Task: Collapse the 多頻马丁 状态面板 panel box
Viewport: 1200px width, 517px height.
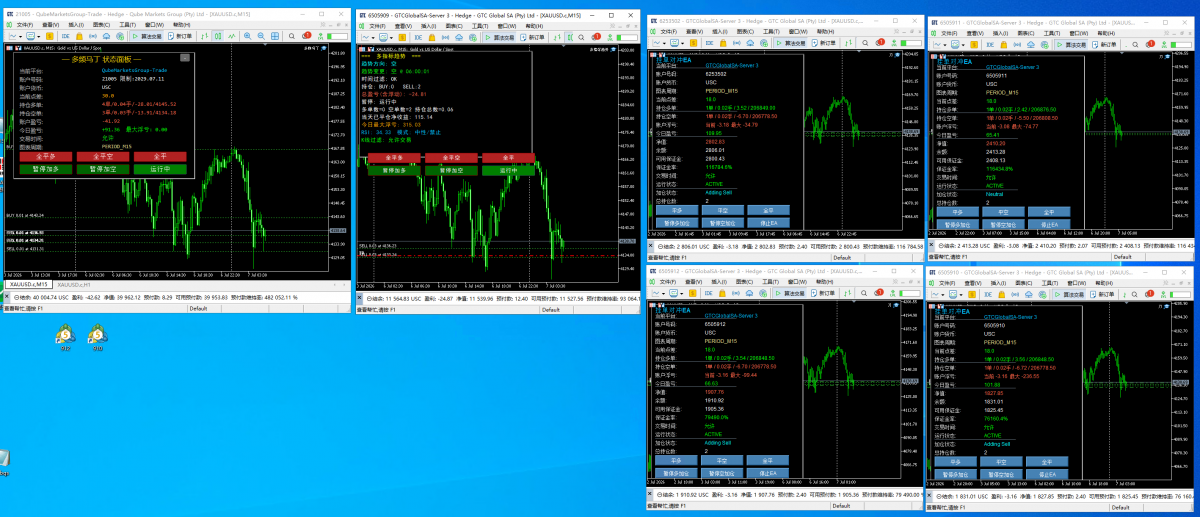Action: pyautogui.click(x=185, y=58)
